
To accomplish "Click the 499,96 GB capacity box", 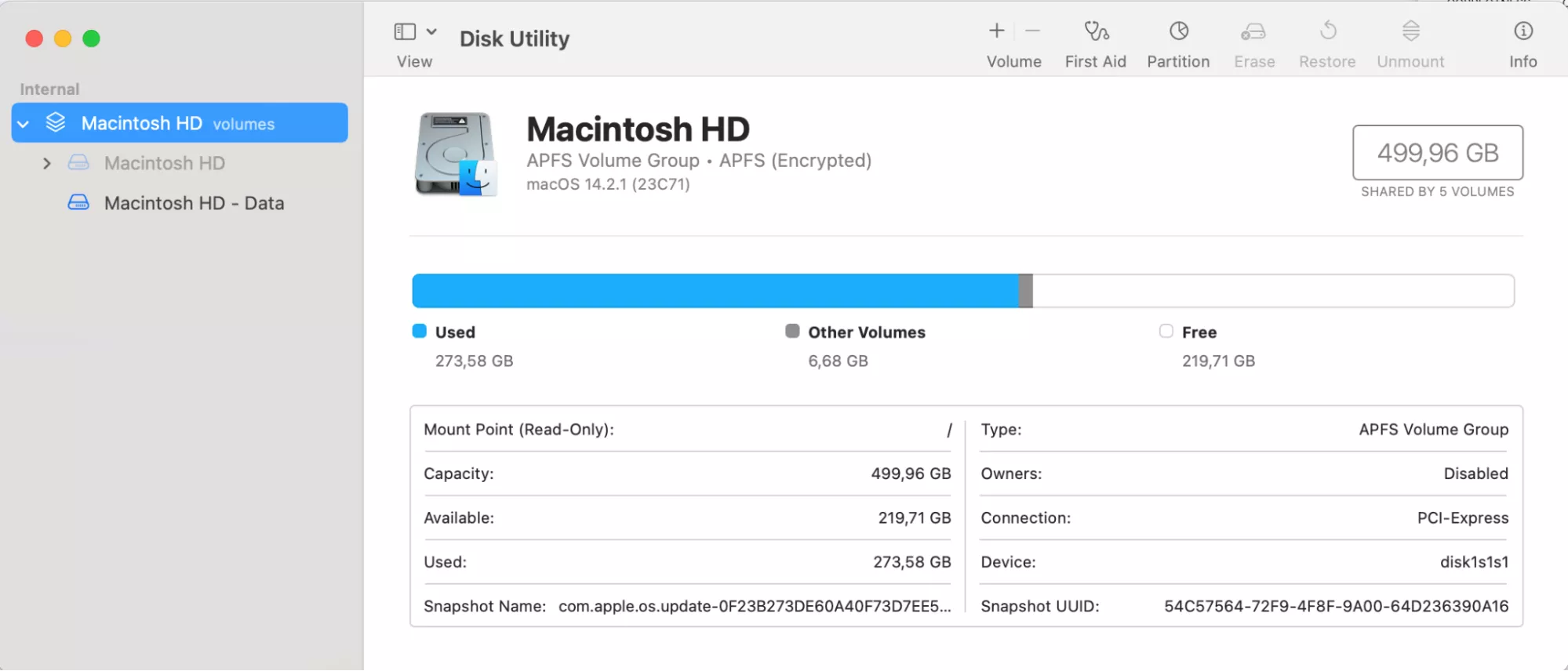I will (1437, 153).
